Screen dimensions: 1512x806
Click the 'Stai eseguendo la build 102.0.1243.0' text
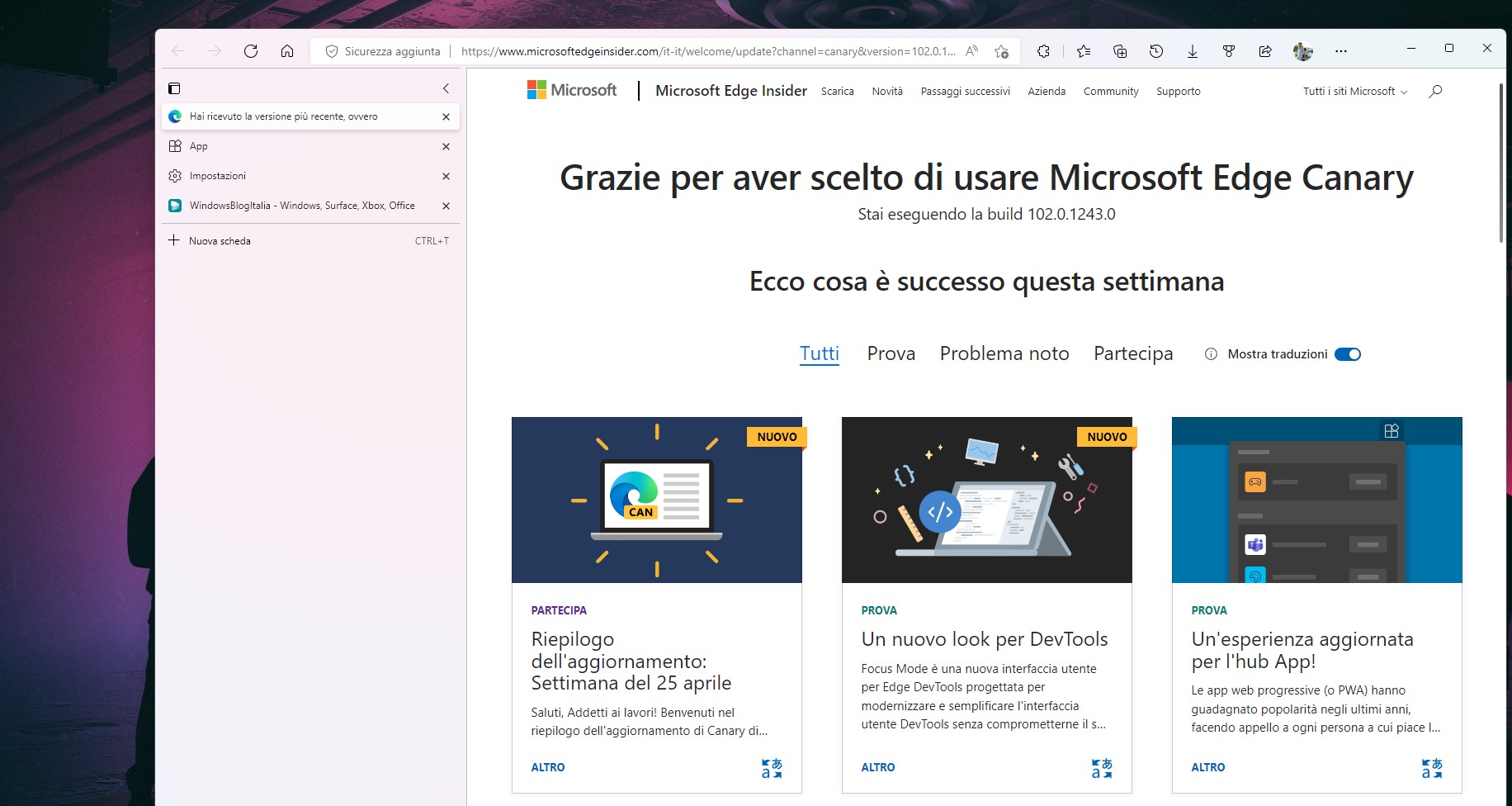[x=986, y=214]
